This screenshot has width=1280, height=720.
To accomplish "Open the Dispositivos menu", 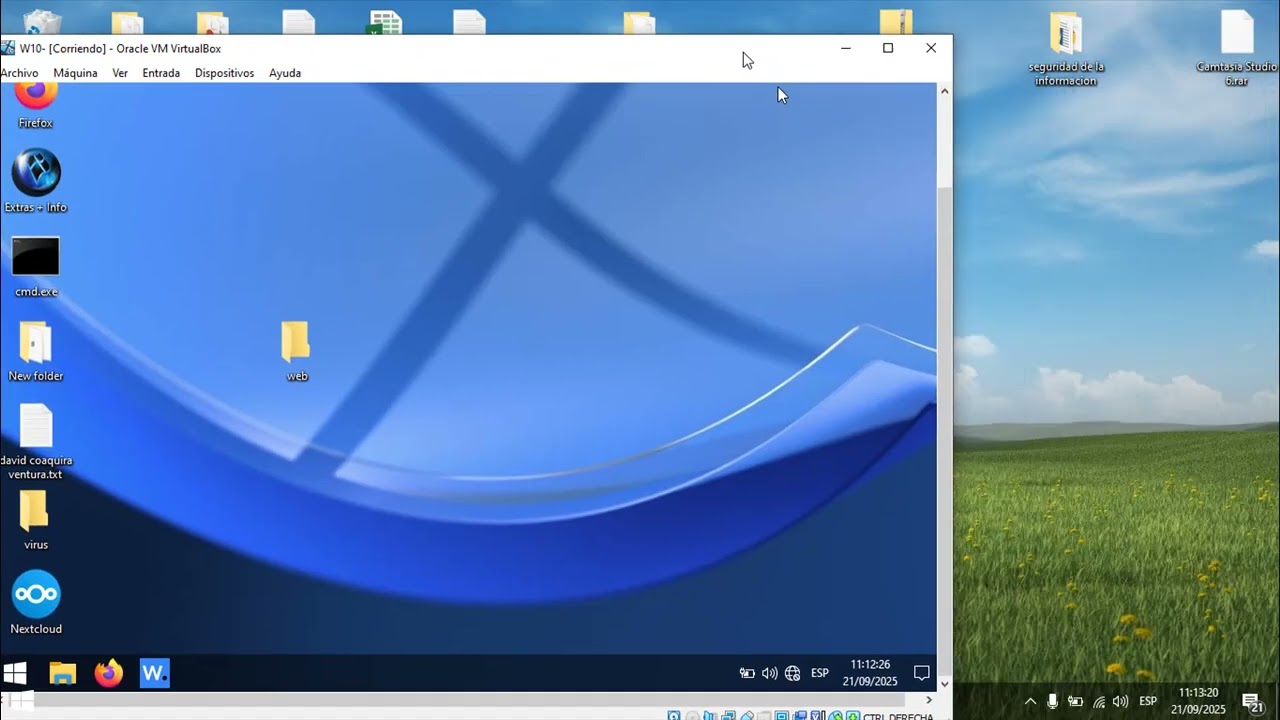I will click(224, 73).
